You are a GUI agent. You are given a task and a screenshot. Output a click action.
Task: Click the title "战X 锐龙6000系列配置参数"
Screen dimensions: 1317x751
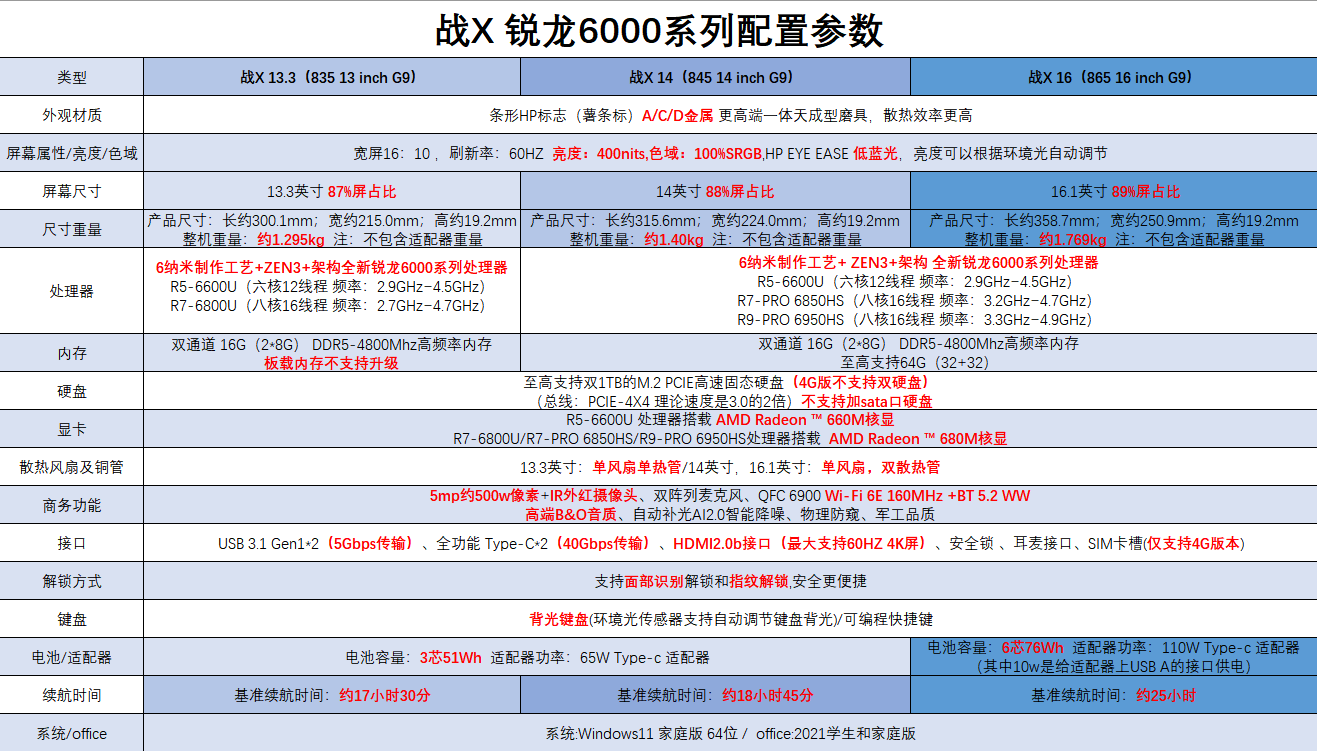click(659, 30)
